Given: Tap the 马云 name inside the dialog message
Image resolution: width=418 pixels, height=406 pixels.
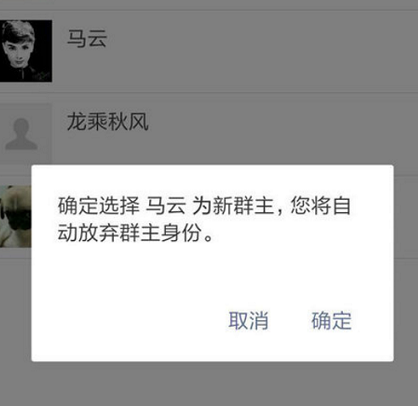Looking at the screenshot, I should [x=166, y=206].
